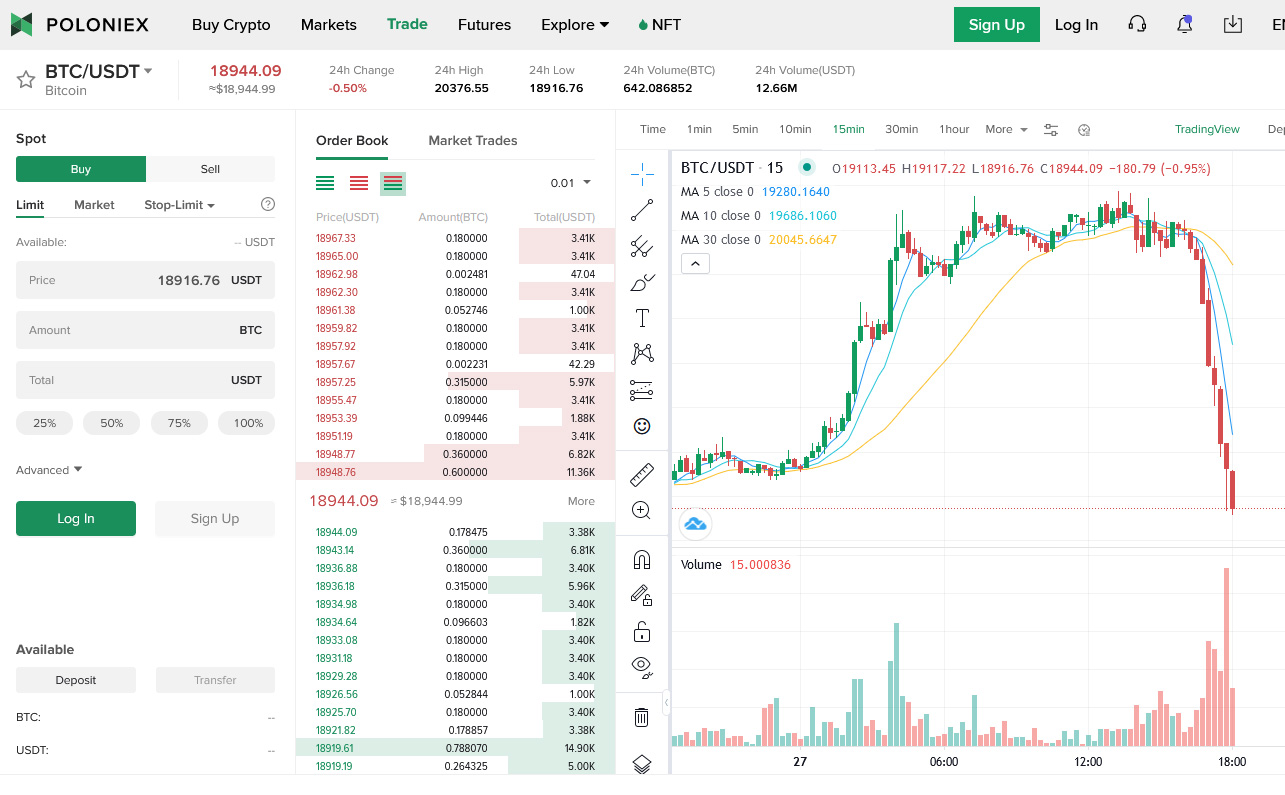Switch chart to TradingView
This screenshot has width=1285, height=795.
pyautogui.click(x=1207, y=129)
